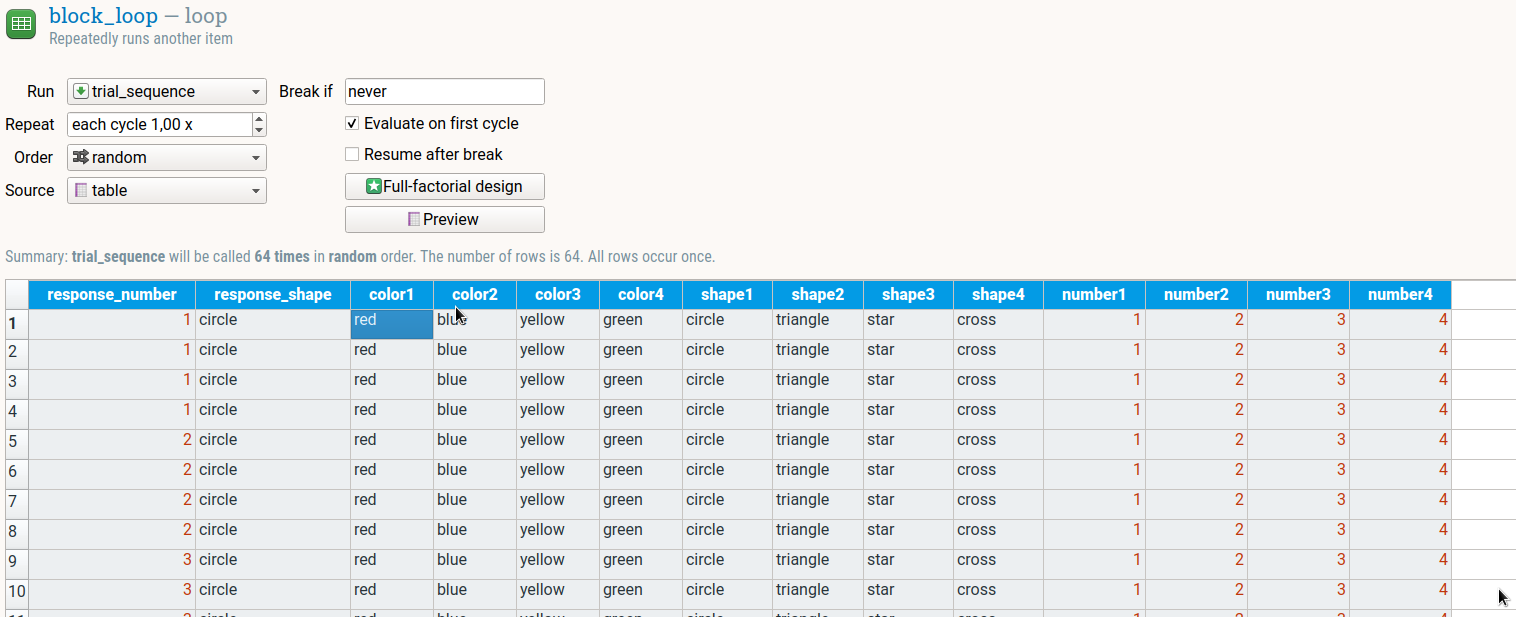Click the Break if input field

[444, 91]
